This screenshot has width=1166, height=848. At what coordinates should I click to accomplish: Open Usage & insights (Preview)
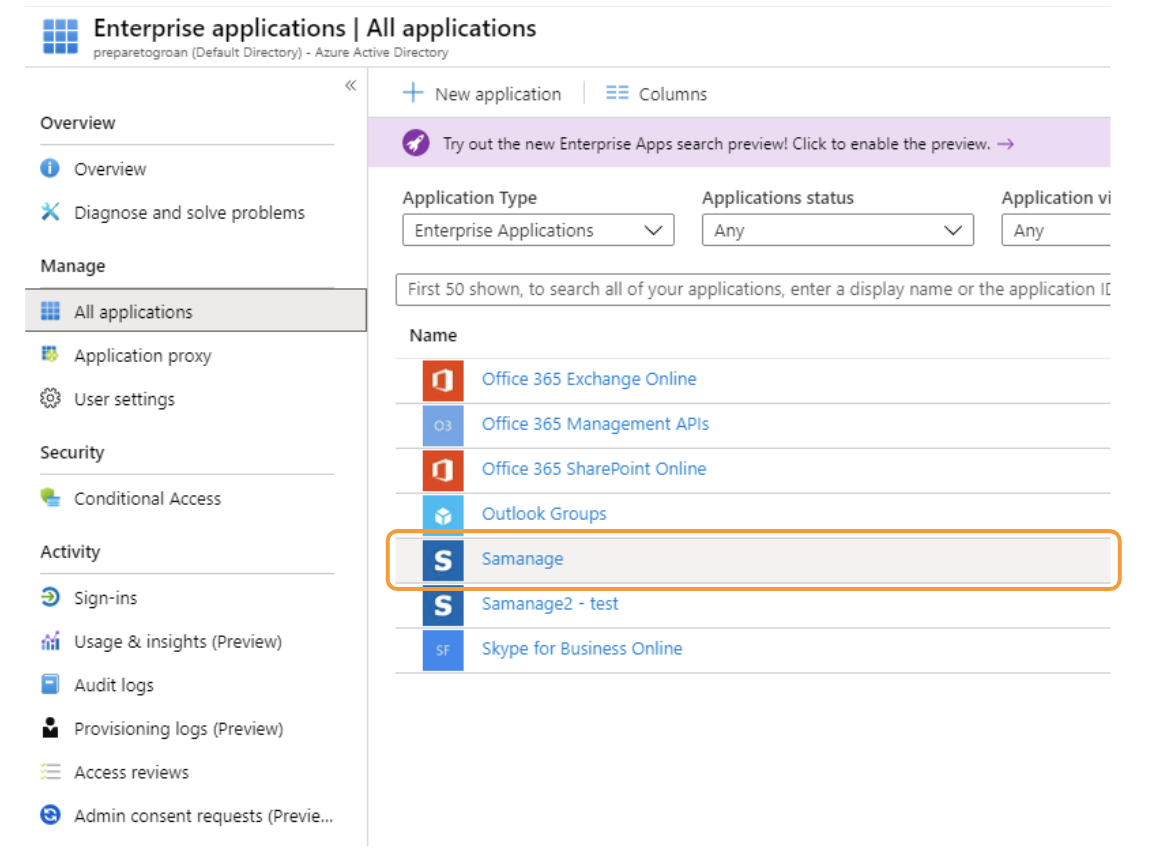[178, 641]
